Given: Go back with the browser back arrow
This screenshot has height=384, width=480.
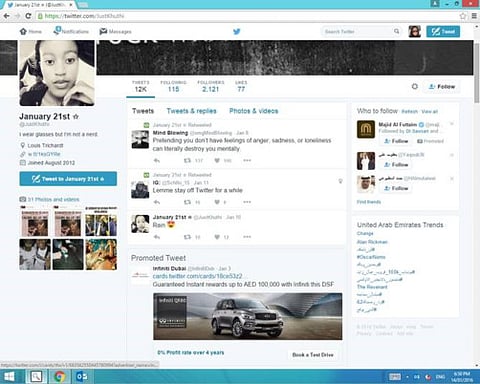Looking at the screenshot, I should [7, 16].
